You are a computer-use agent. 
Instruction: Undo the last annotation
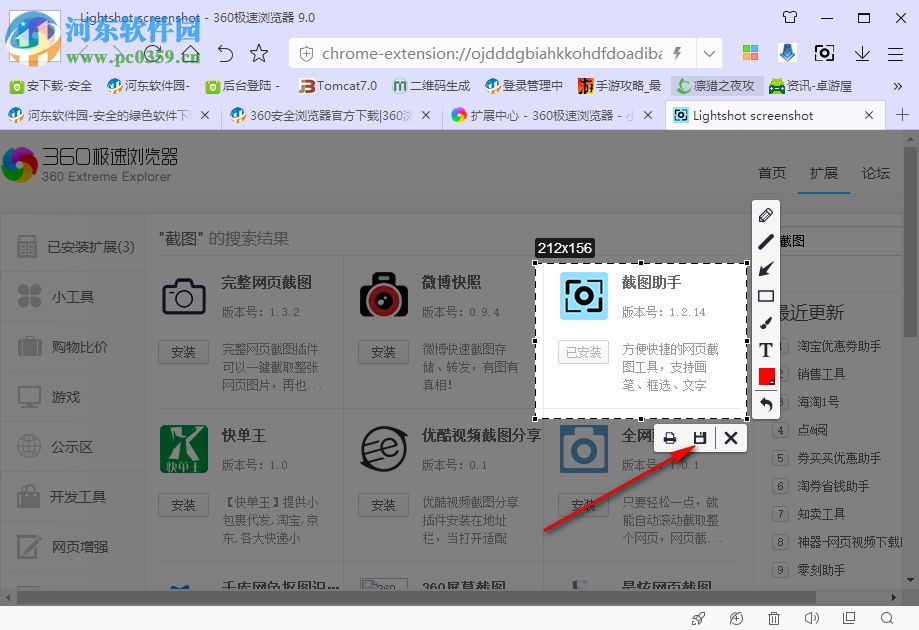[766, 403]
